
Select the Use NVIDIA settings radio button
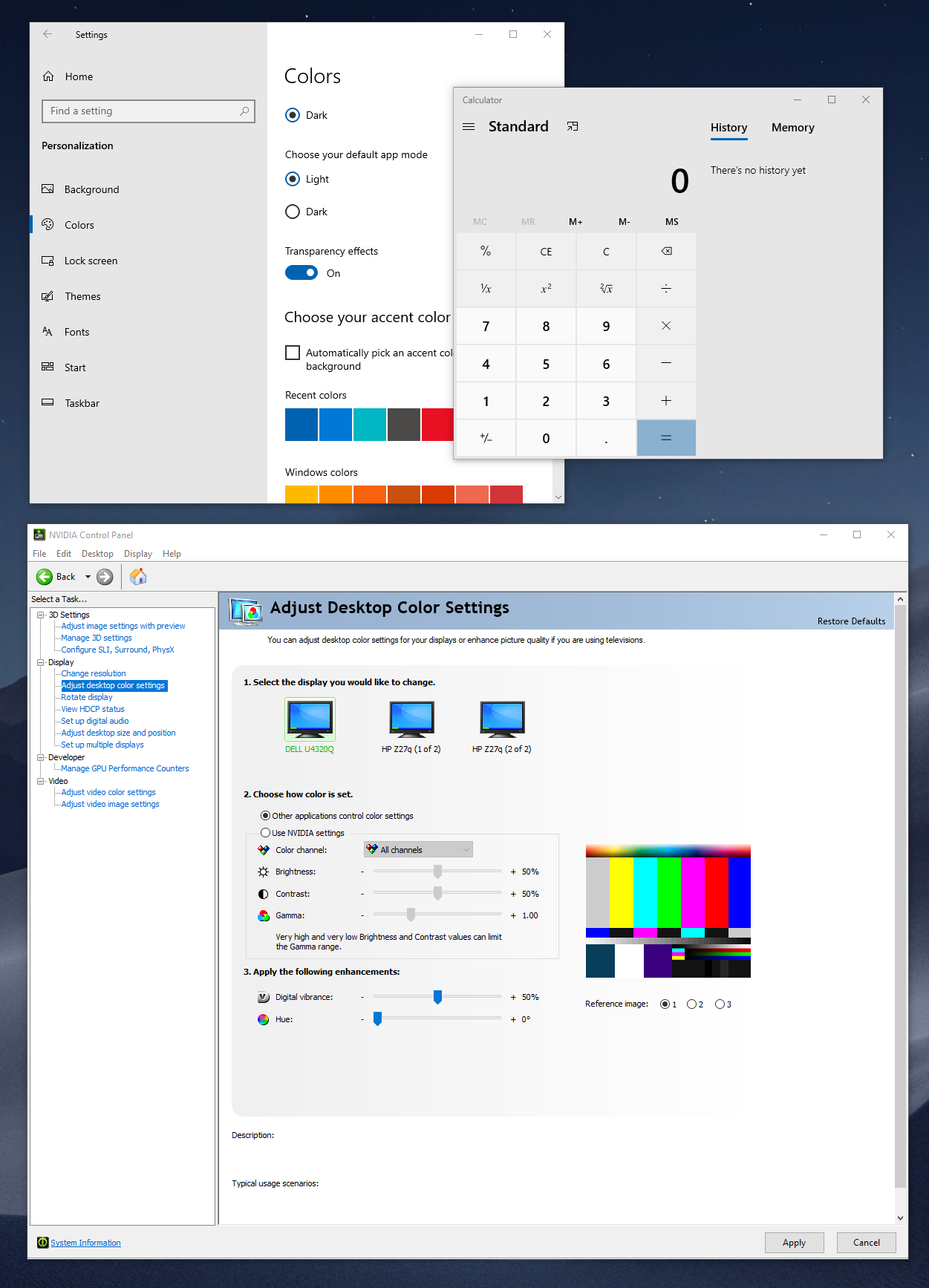265,833
